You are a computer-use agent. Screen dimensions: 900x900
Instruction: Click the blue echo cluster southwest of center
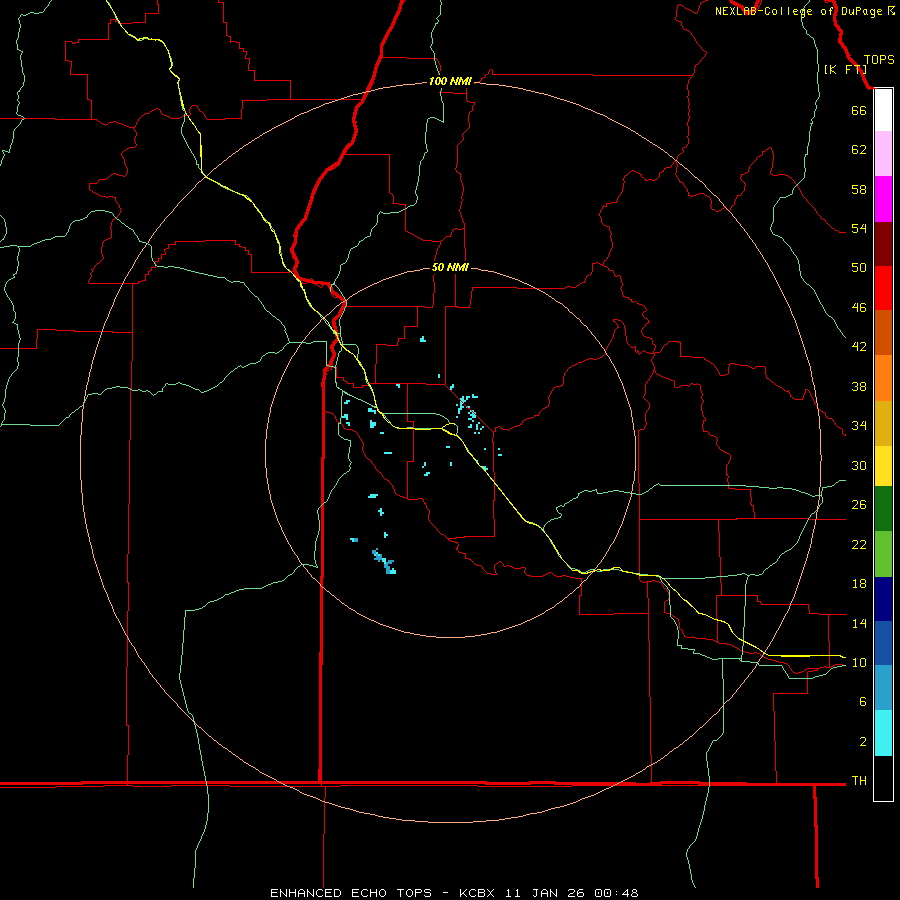click(385, 562)
